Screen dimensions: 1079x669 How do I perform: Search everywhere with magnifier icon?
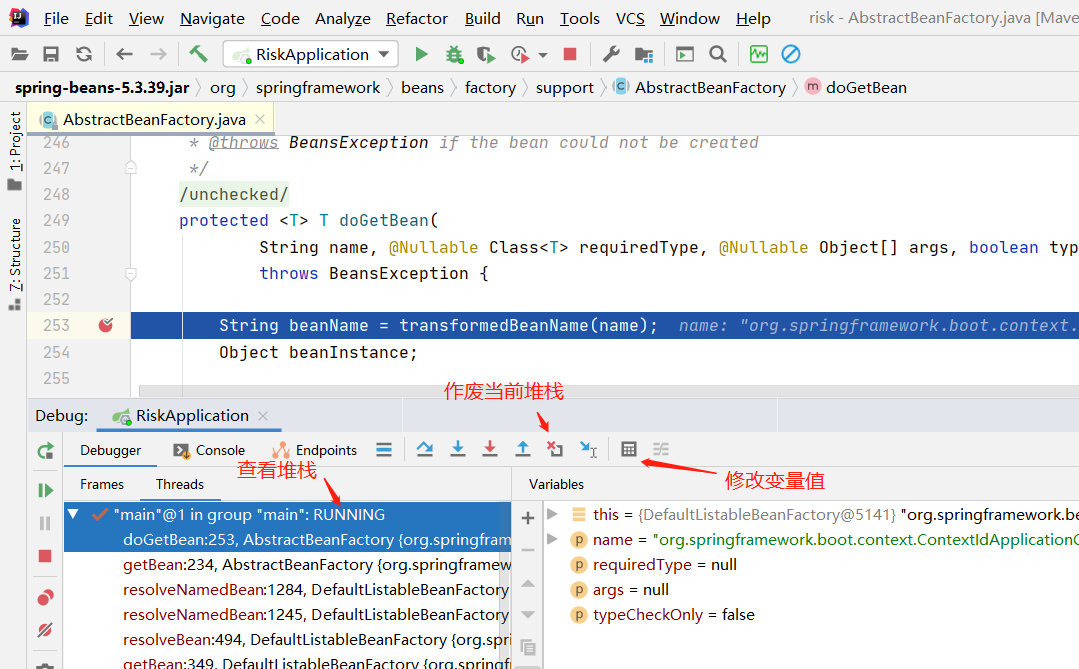tap(718, 54)
